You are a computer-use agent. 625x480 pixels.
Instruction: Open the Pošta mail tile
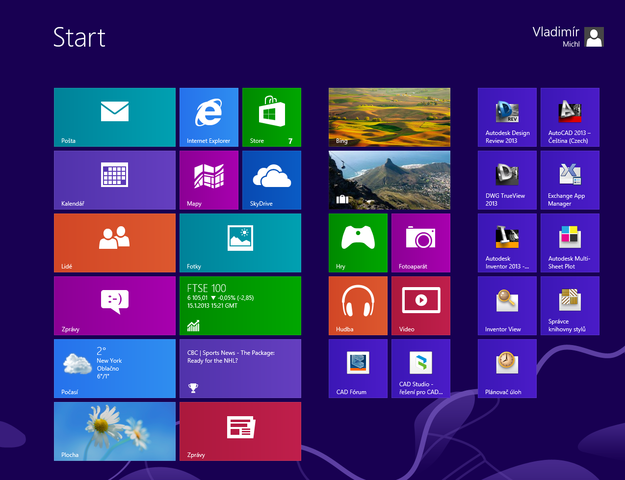[x=115, y=117]
